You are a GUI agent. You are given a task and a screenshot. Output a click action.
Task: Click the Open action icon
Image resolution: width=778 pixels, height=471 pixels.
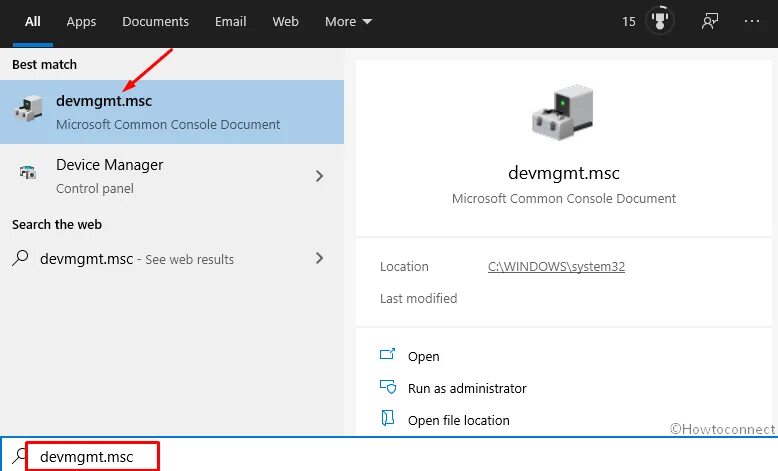coord(388,354)
